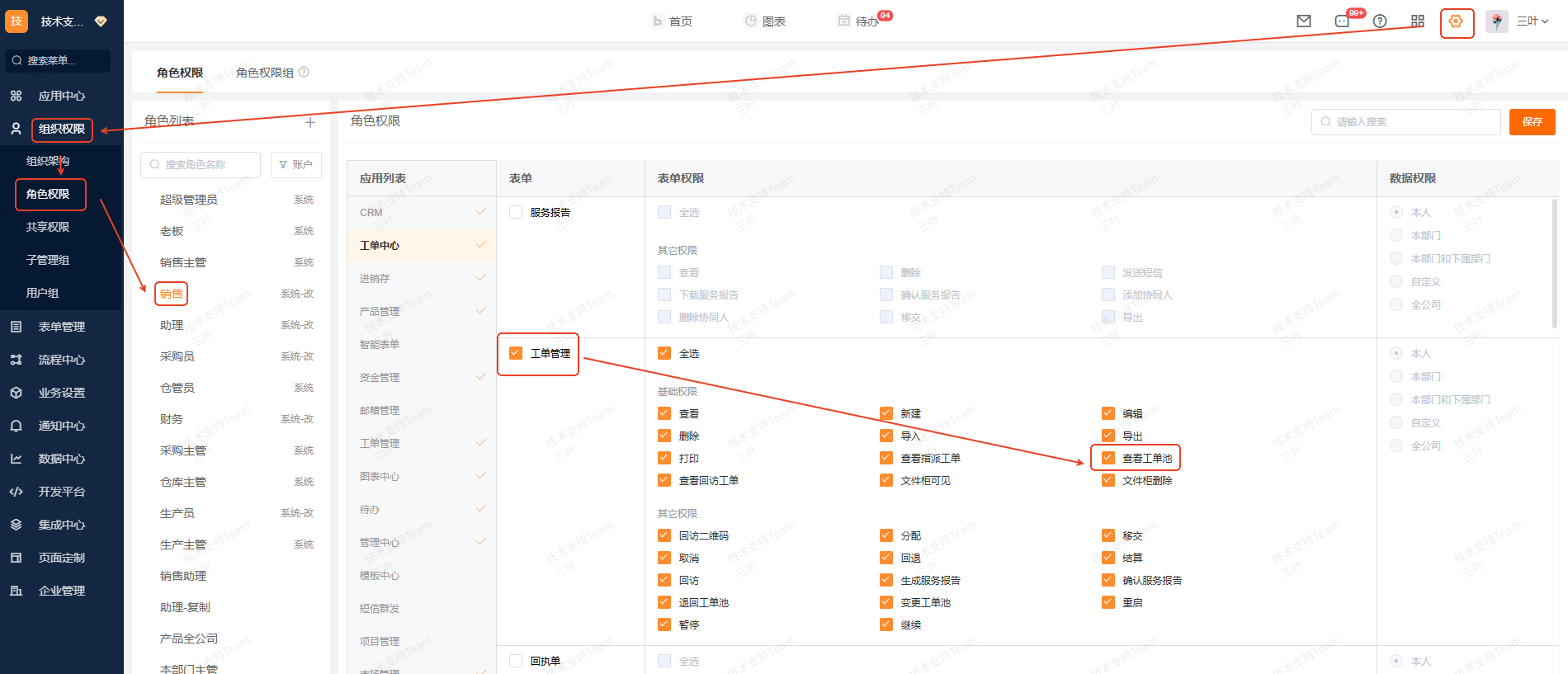The width and height of the screenshot is (1568, 674).
Task: Expand the 三叶 user account dropdown
Action: (x=1532, y=21)
